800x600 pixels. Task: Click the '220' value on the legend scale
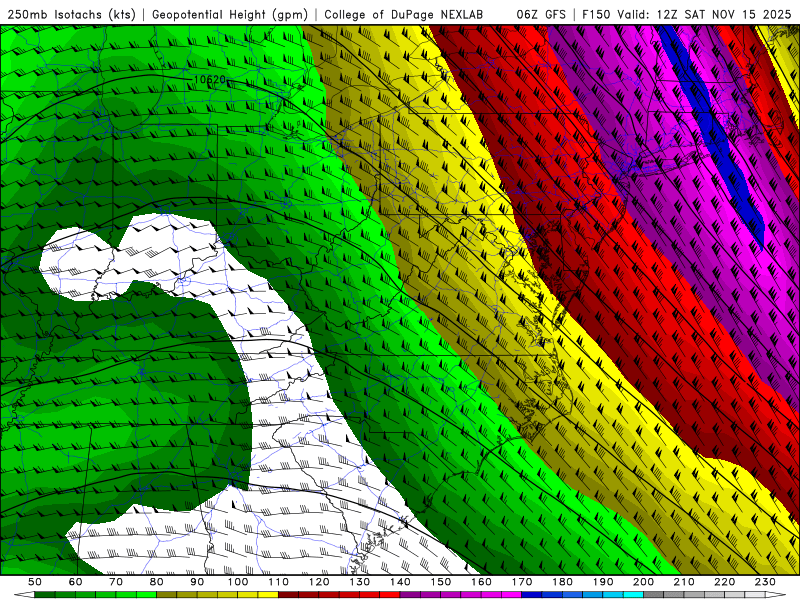pos(724,582)
